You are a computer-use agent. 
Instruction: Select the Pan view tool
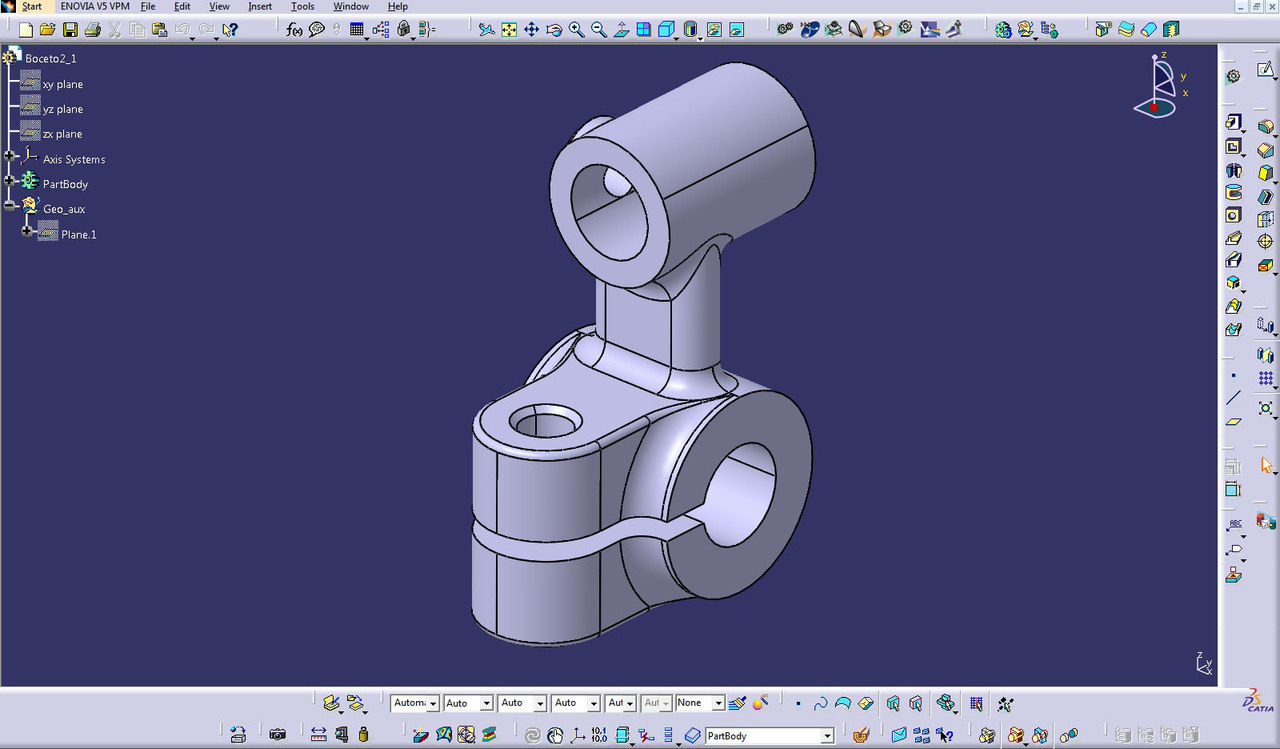[532, 30]
